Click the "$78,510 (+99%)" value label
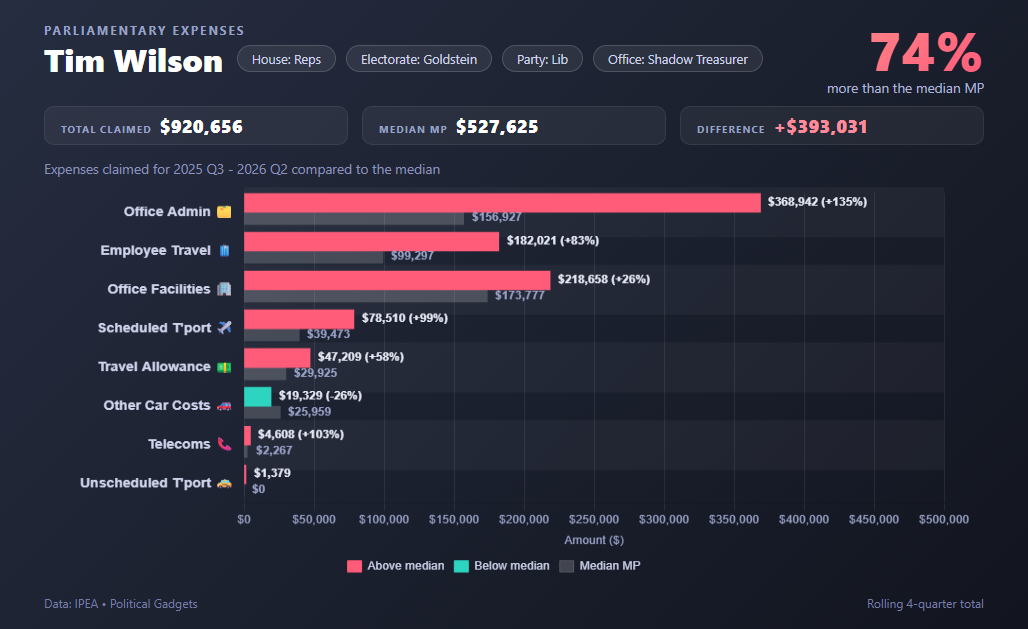Image resolution: width=1028 pixels, height=629 pixels. pos(405,318)
